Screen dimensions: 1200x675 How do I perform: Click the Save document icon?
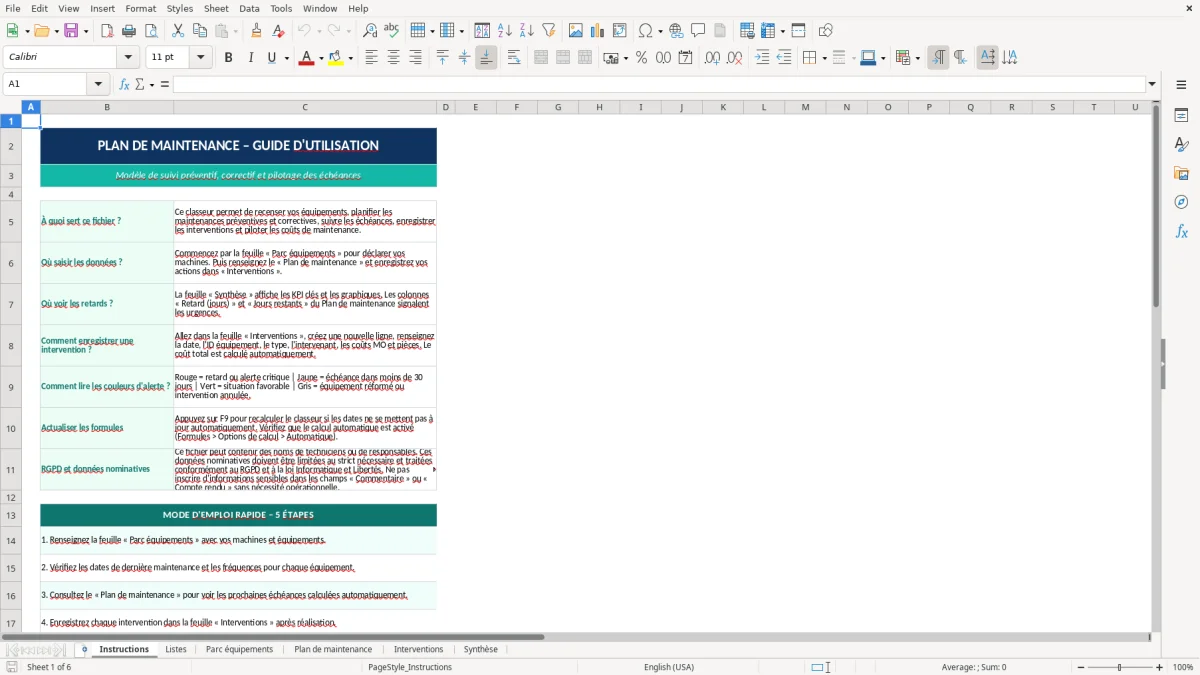coord(71,31)
